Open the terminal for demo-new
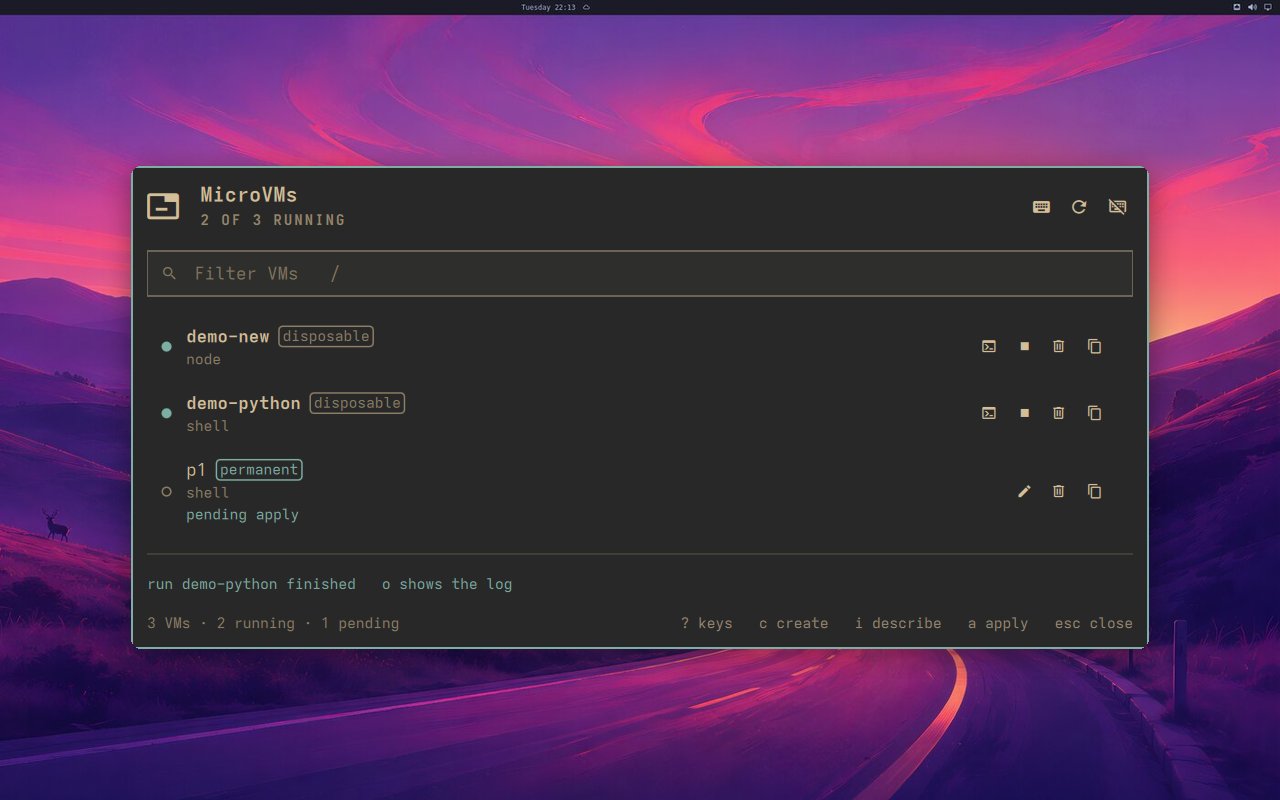This screenshot has width=1280, height=800. [989, 346]
